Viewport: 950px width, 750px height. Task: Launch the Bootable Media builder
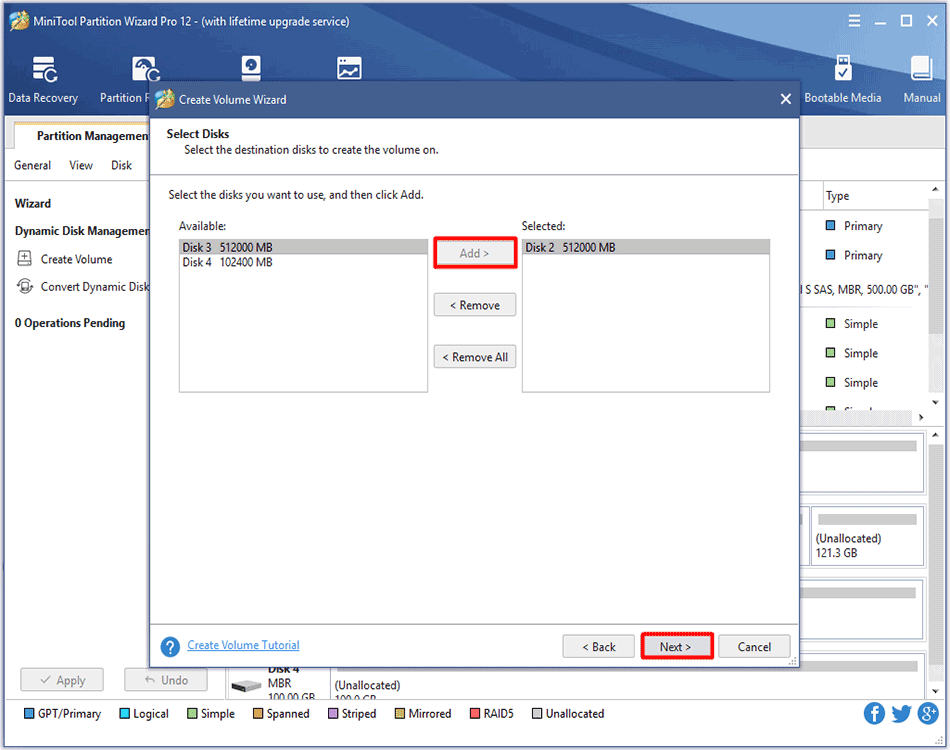(x=843, y=80)
